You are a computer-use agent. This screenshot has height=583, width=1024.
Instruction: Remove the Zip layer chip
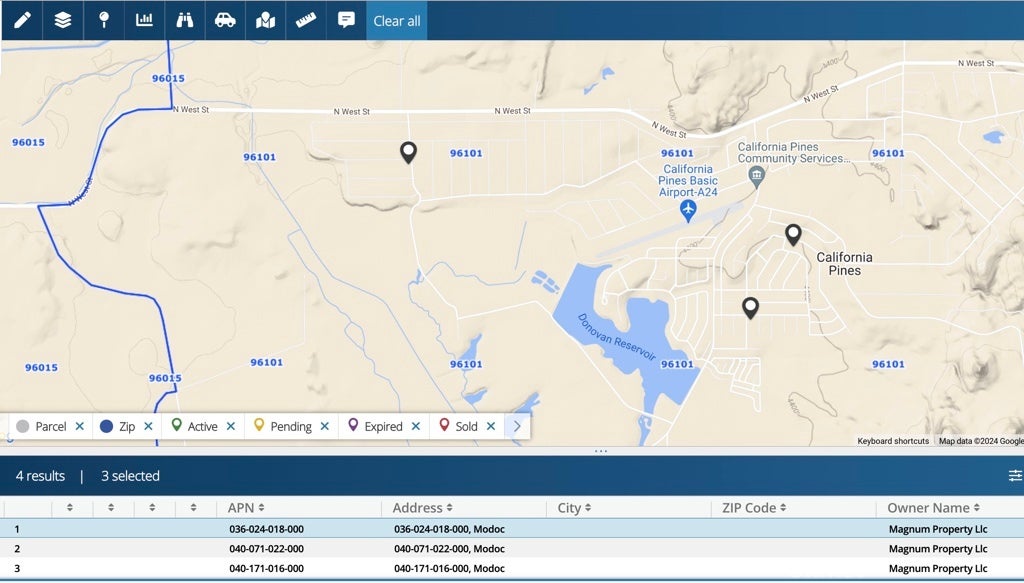[x=148, y=426]
